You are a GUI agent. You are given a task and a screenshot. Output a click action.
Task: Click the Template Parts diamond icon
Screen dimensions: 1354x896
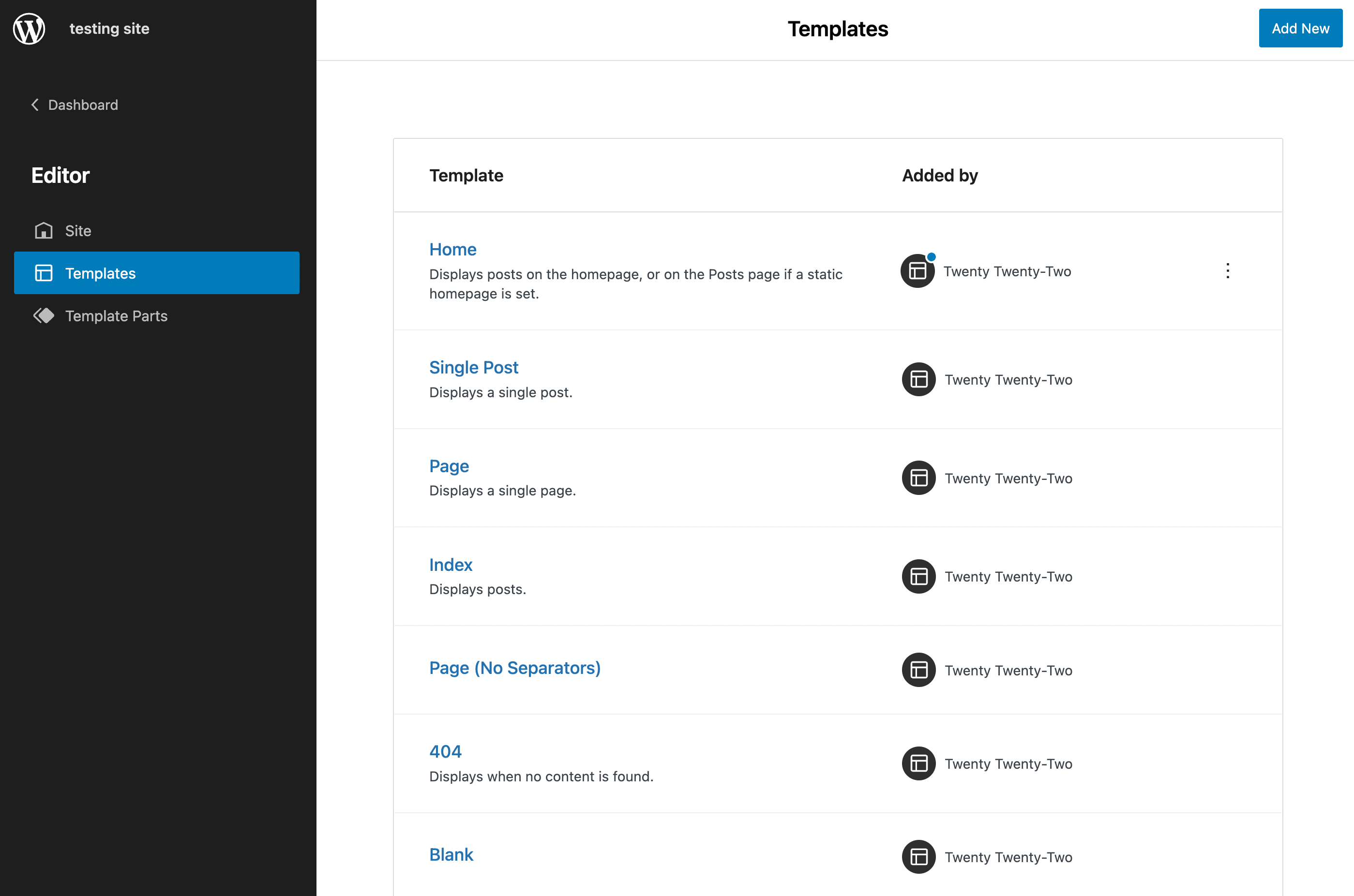[44, 316]
